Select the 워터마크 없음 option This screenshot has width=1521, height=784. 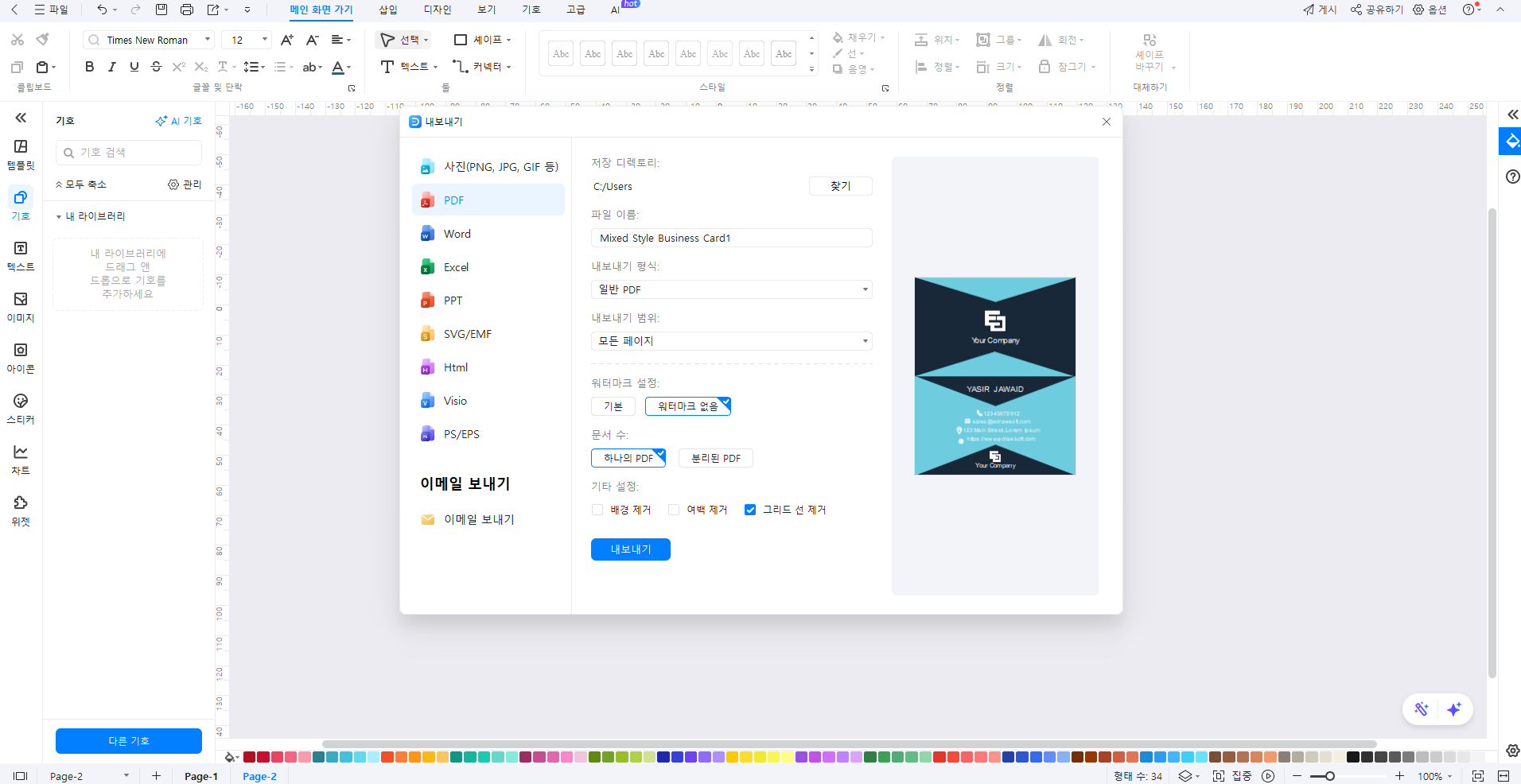click(688, 406)
